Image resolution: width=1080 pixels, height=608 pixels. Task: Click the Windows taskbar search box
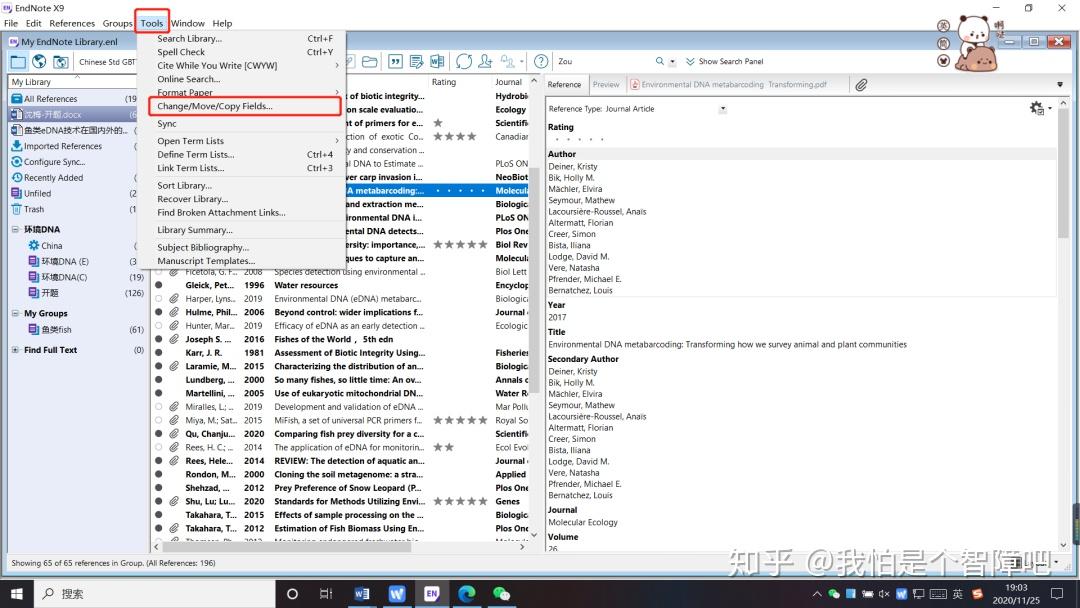[x=154, y=594]
